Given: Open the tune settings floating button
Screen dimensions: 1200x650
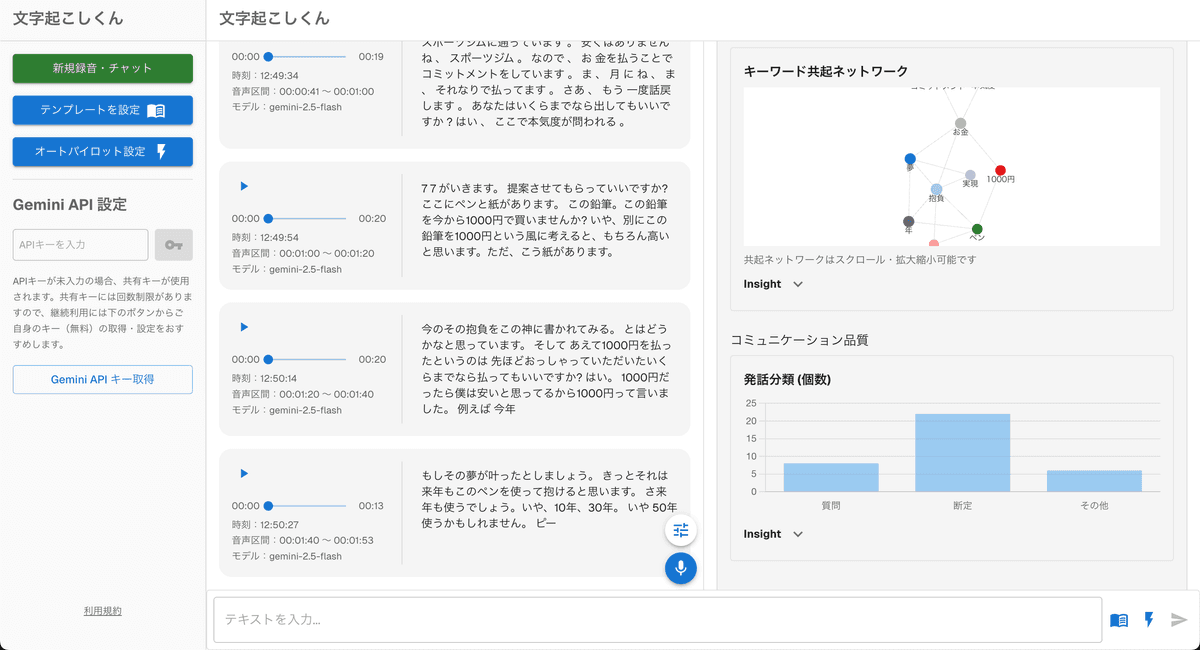Looking at the screenshot, I should click(681, 530).
